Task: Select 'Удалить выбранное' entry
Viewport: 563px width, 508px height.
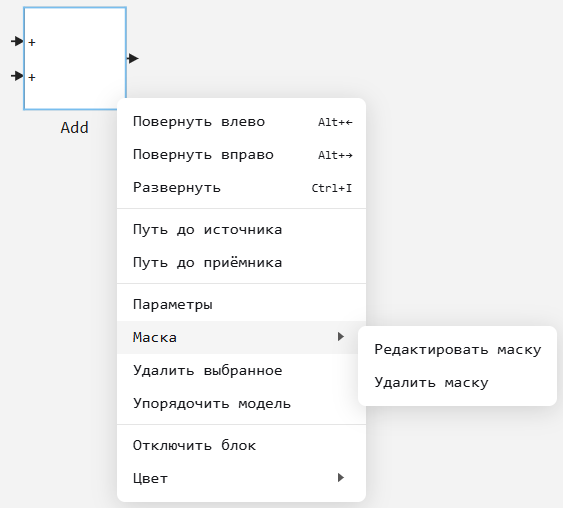Action: 241,370
